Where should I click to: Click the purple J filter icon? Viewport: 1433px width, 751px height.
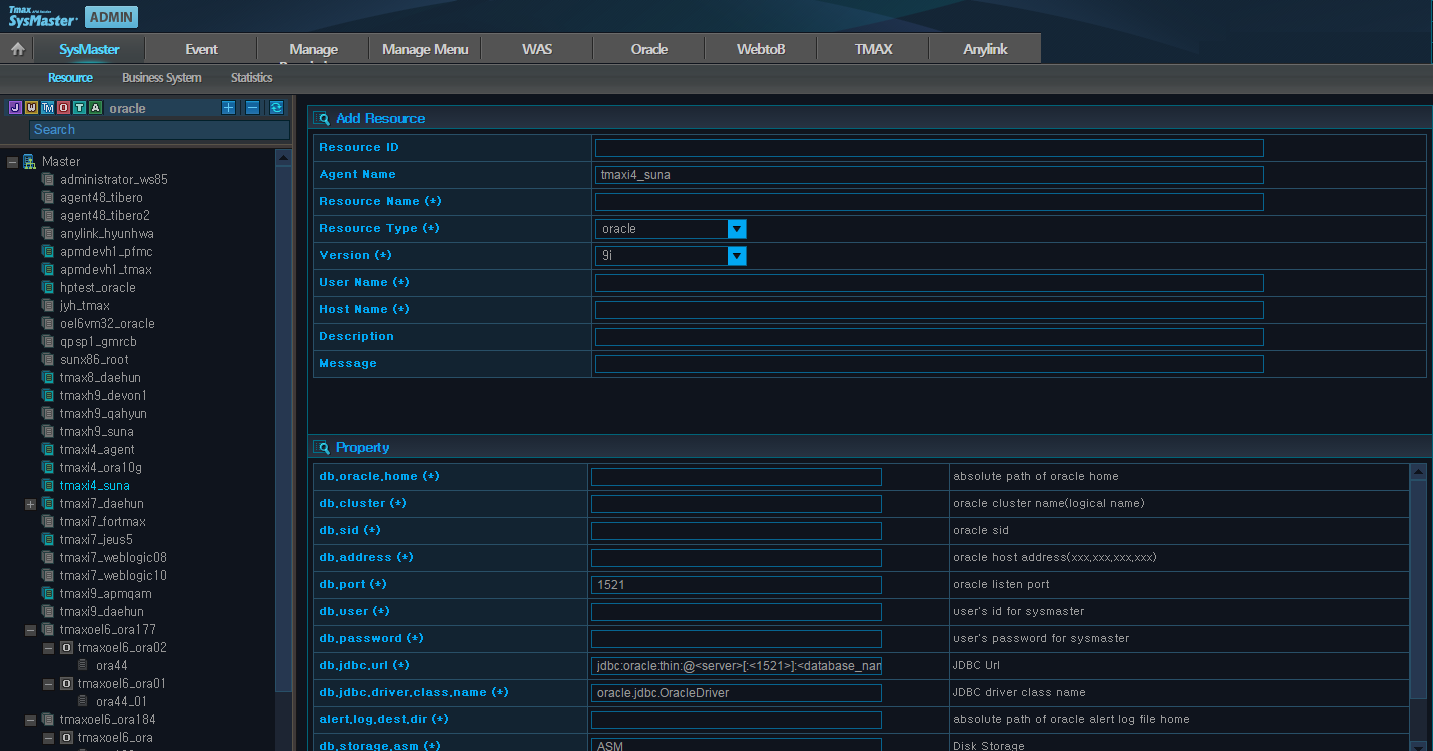pos(15,108)
